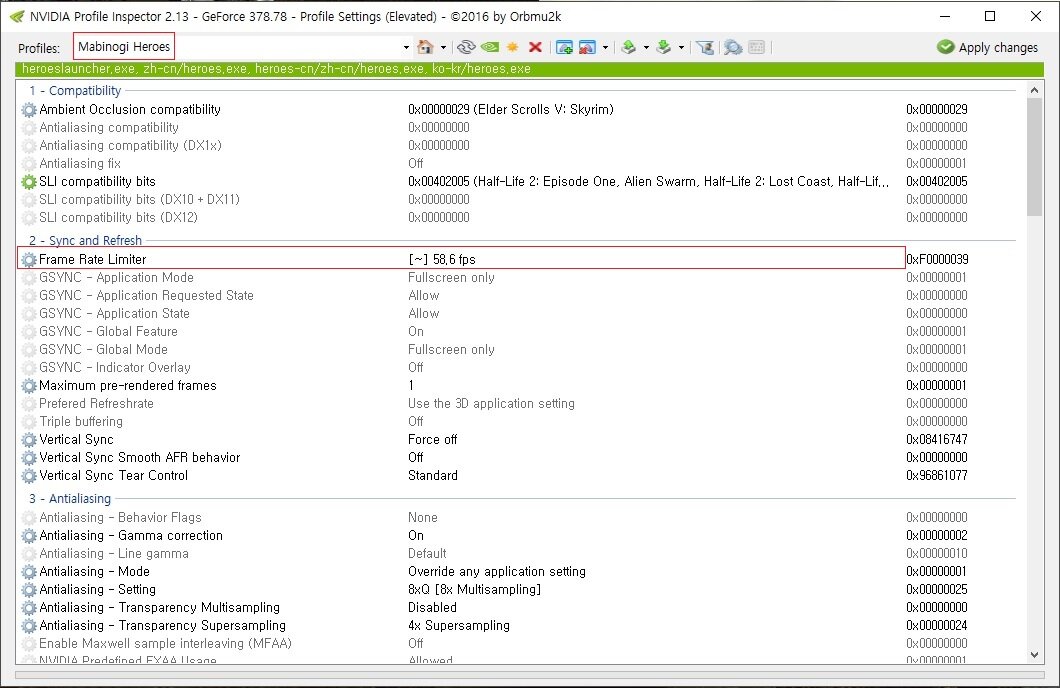1060x688 pixels.
Task: Select 'GSYNC - Application Mode' row
Action: coord(519,278)
